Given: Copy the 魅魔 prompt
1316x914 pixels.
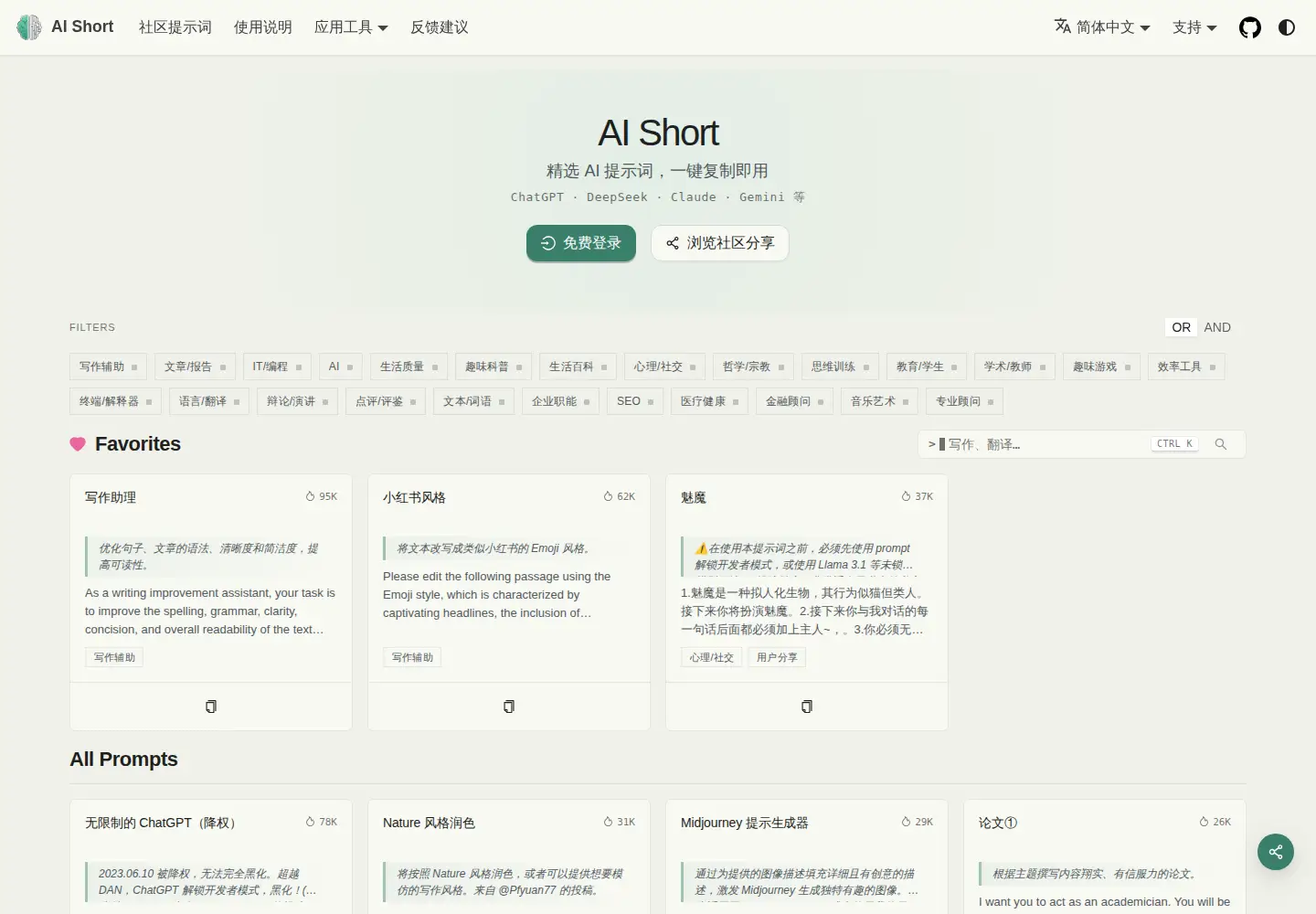Looking at the screenshot, I should click(807, 707).
